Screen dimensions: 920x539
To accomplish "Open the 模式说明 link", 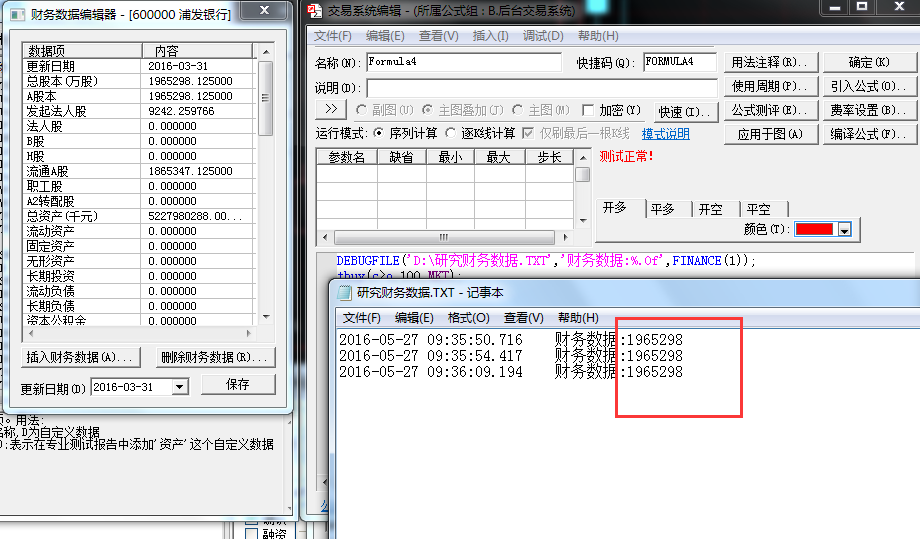I will click(665, 133).
